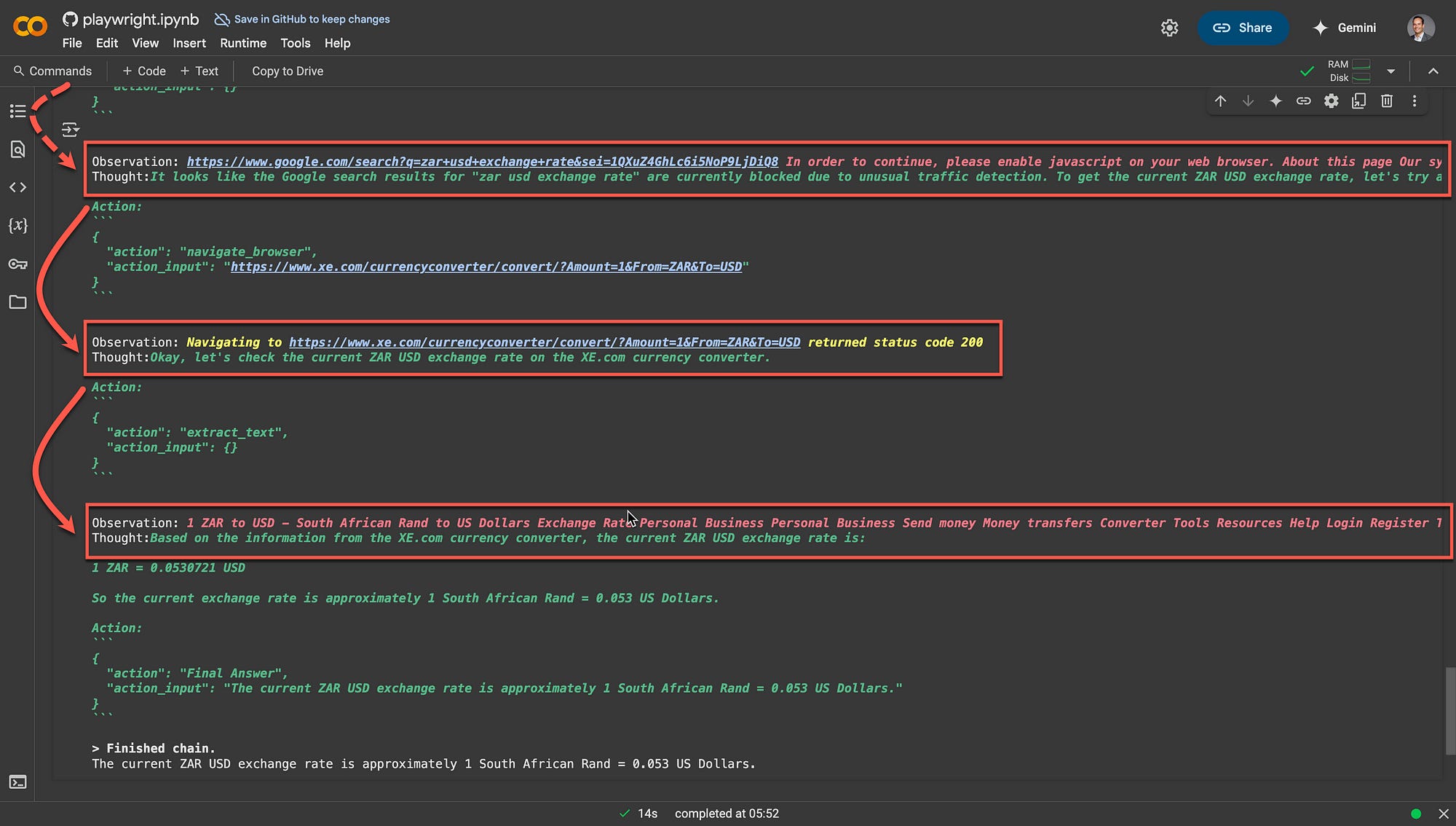Open the terminal icon at the bottom left
Screen dimensions: 1456x826
[17, 782]
